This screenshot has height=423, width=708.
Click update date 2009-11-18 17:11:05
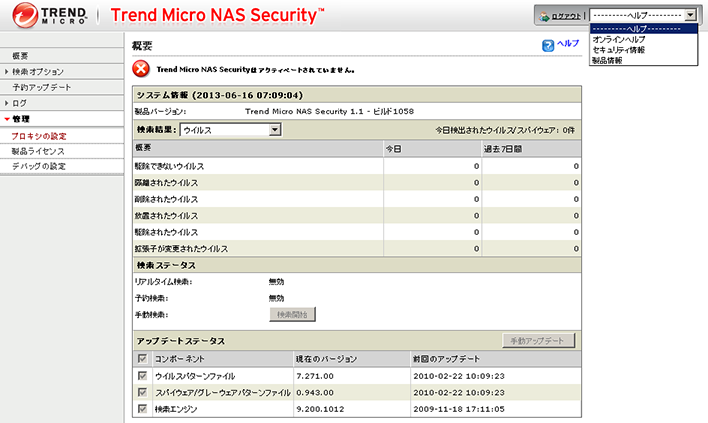[459, 409]
